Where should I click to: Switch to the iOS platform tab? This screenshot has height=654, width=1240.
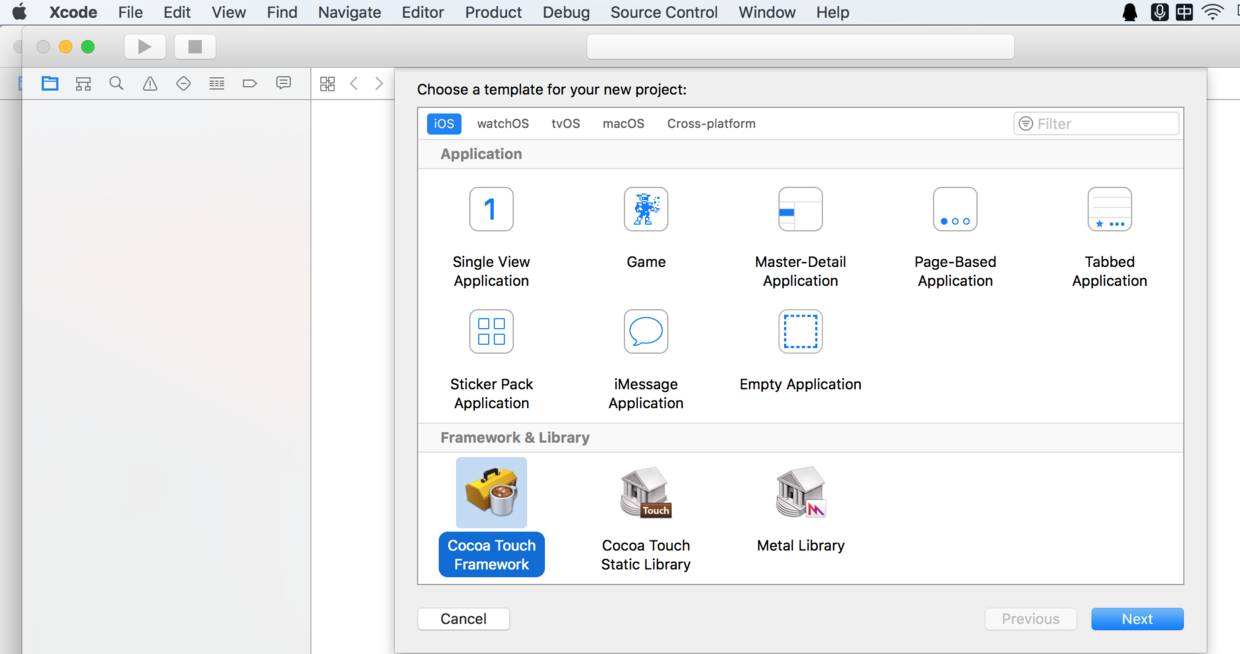(x=444, y=124)
